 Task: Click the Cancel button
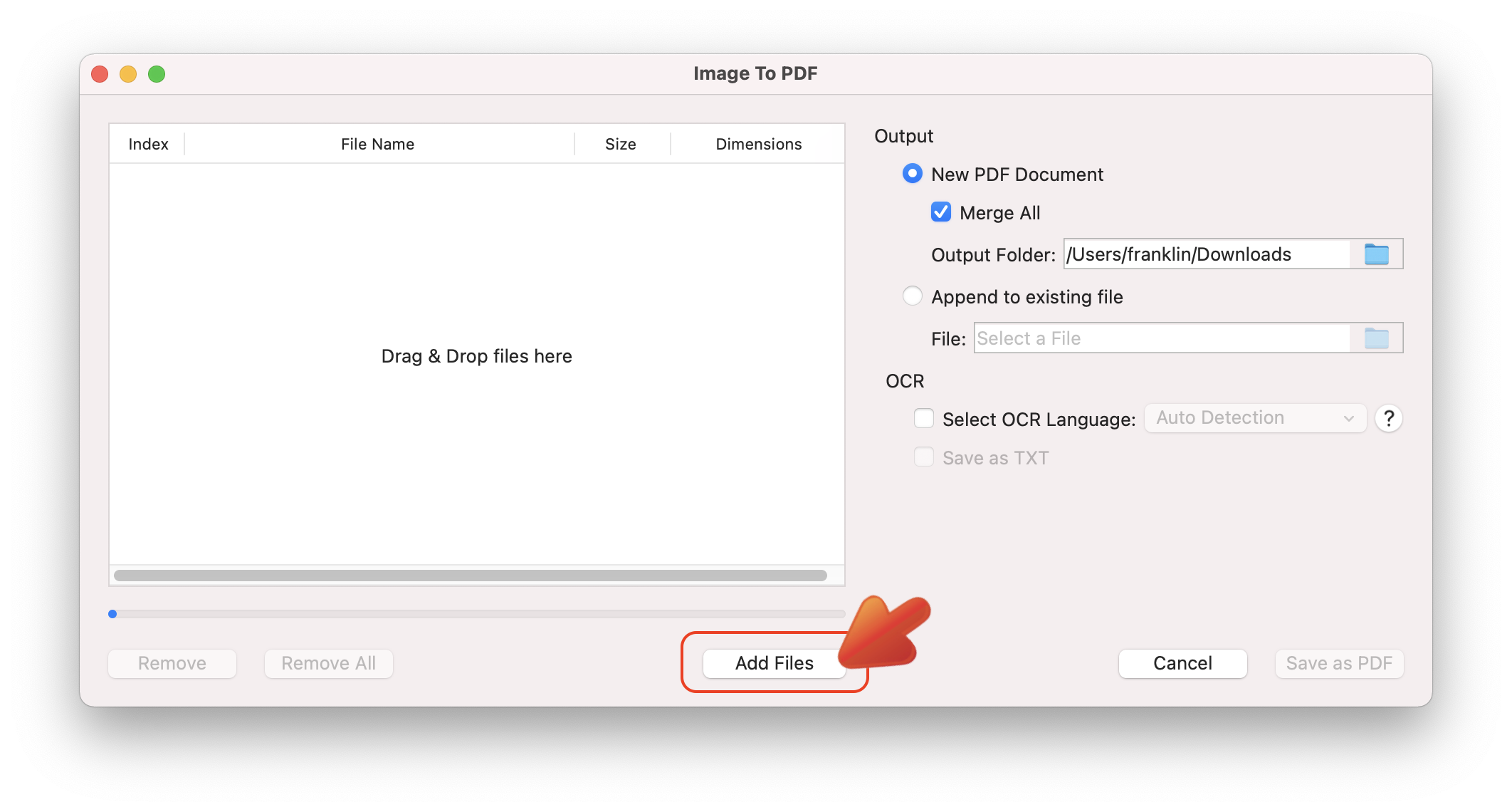(1182, 663)
